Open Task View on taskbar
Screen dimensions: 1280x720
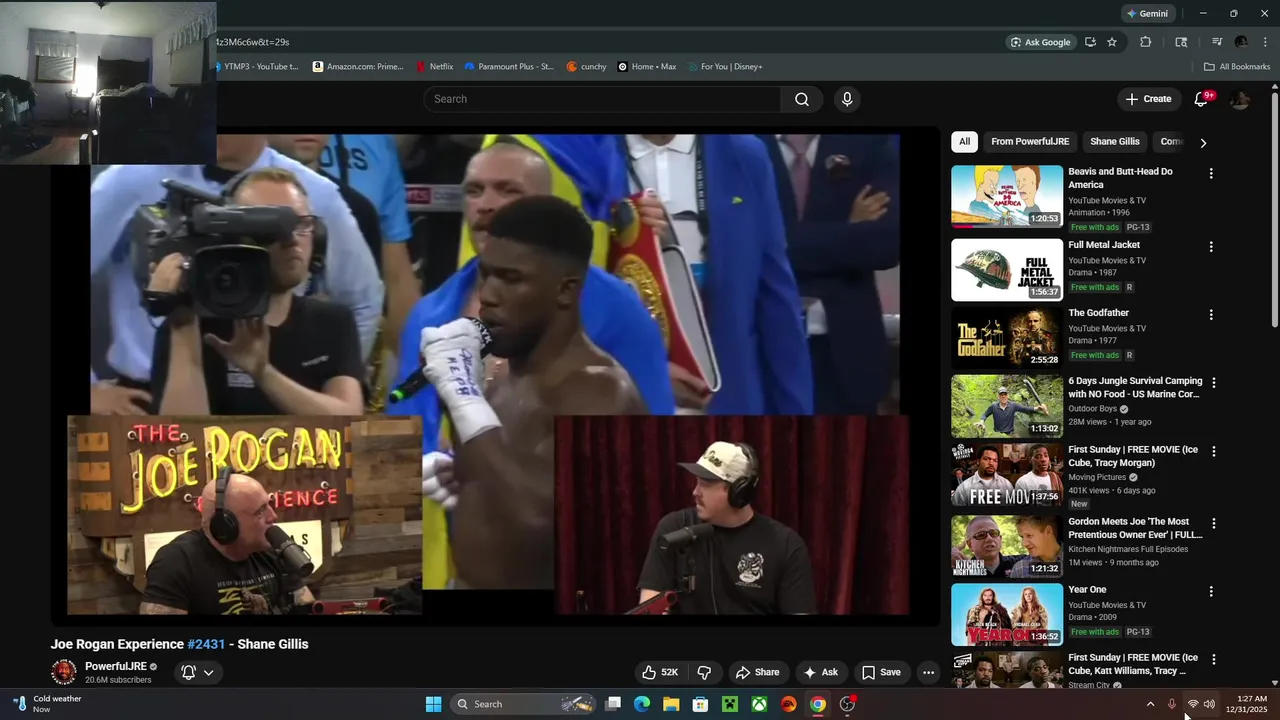613,704
